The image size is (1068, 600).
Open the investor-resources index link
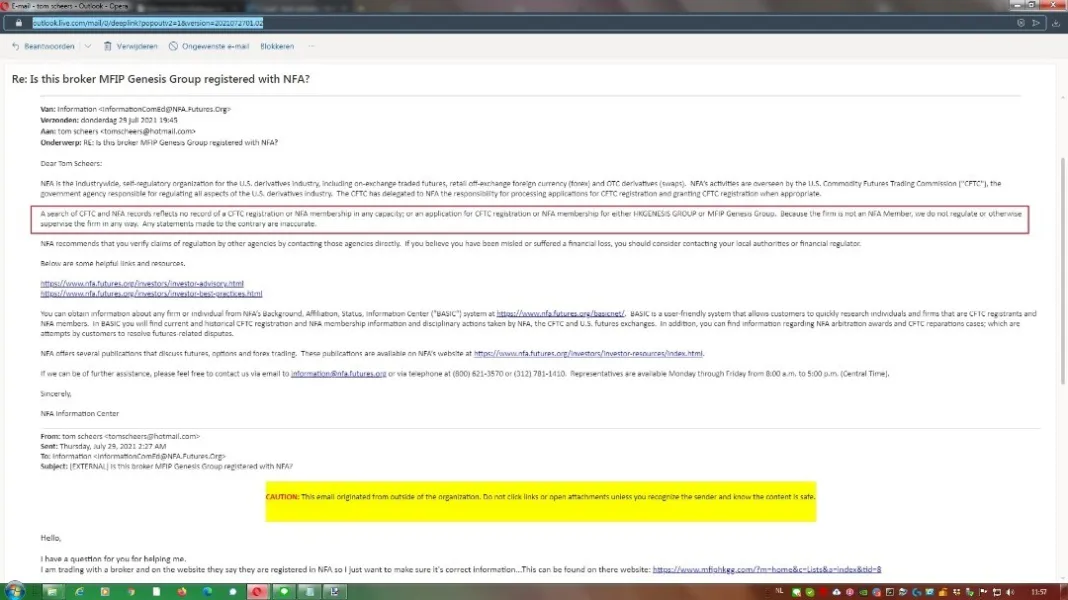click(588, 353)
